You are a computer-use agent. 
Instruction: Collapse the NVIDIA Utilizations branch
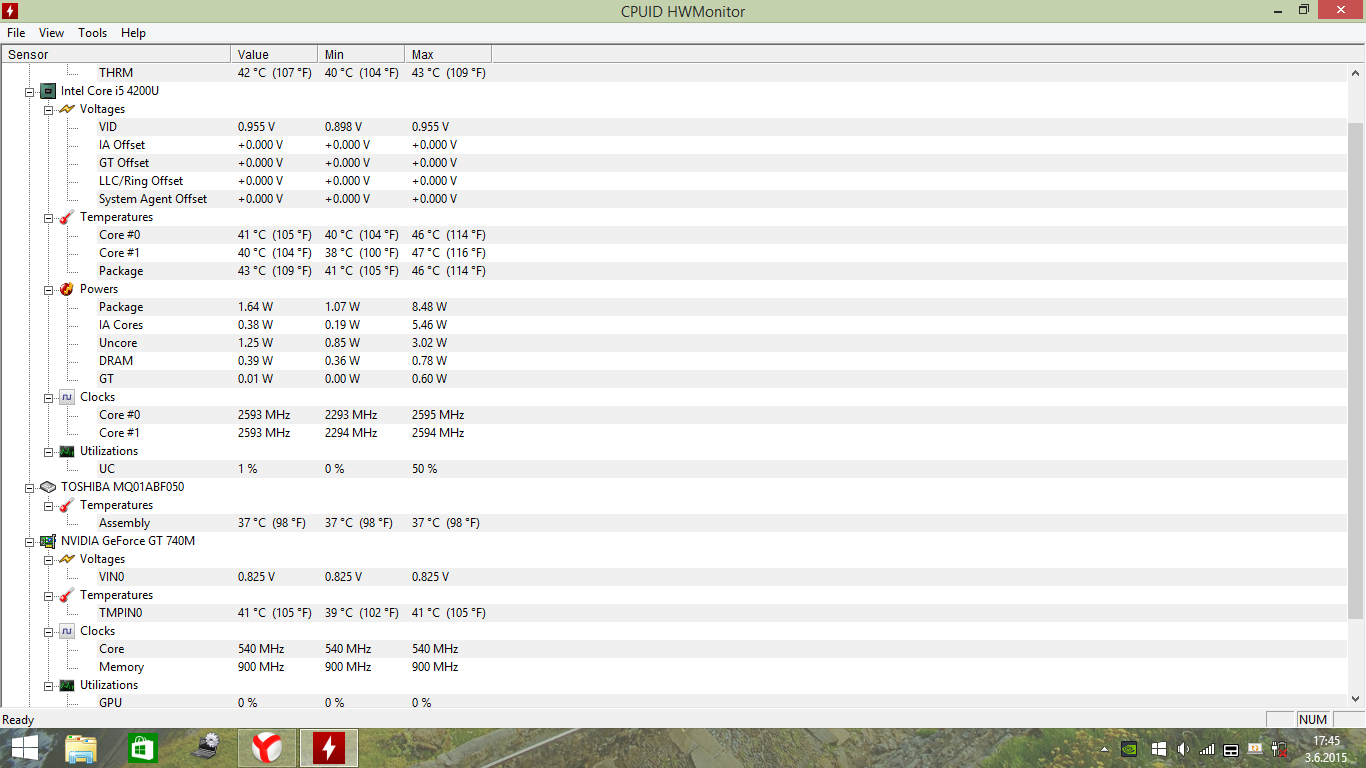click(x=48, y=685)
